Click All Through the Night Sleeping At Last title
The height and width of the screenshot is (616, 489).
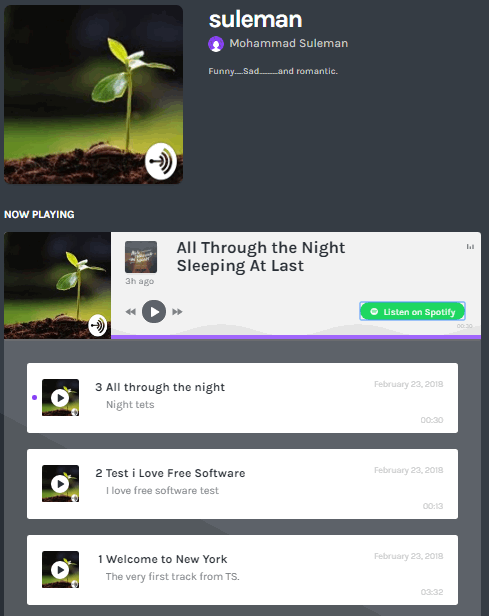[x=261, y=257]
